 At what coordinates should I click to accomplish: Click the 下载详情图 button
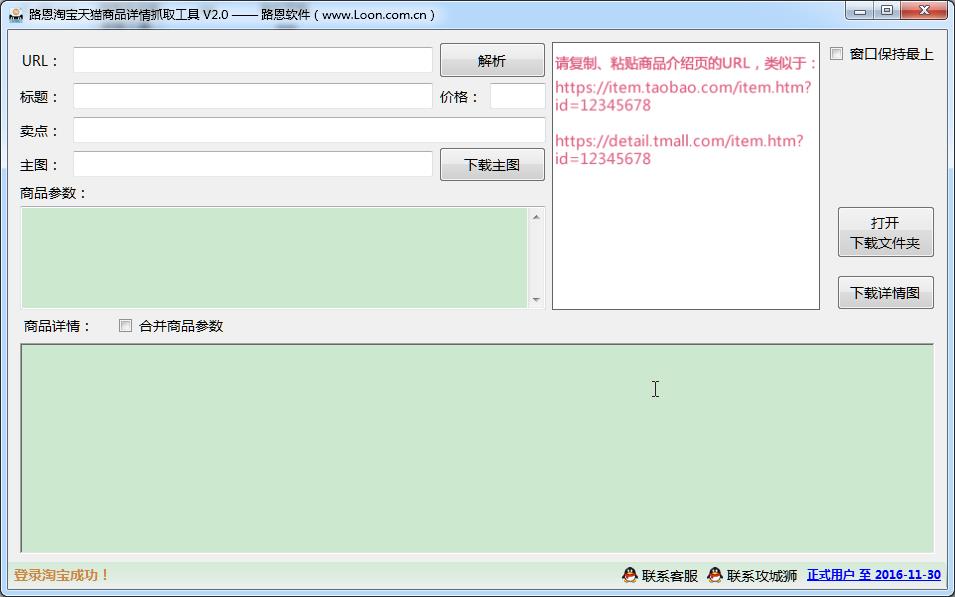(885, 293)
